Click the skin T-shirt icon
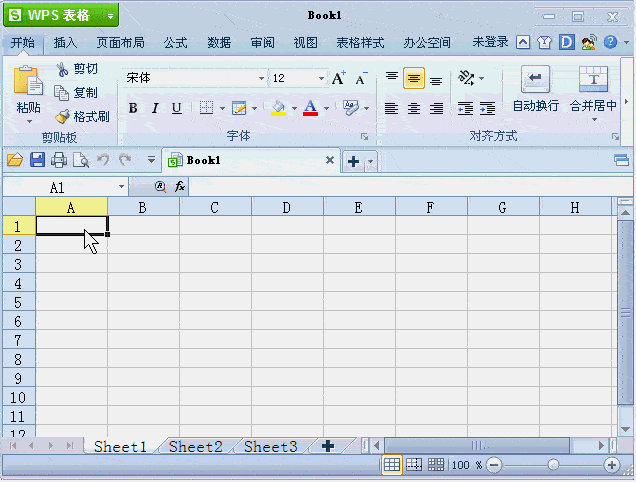This screenshot has width=636, height=482. click(544, 42)
